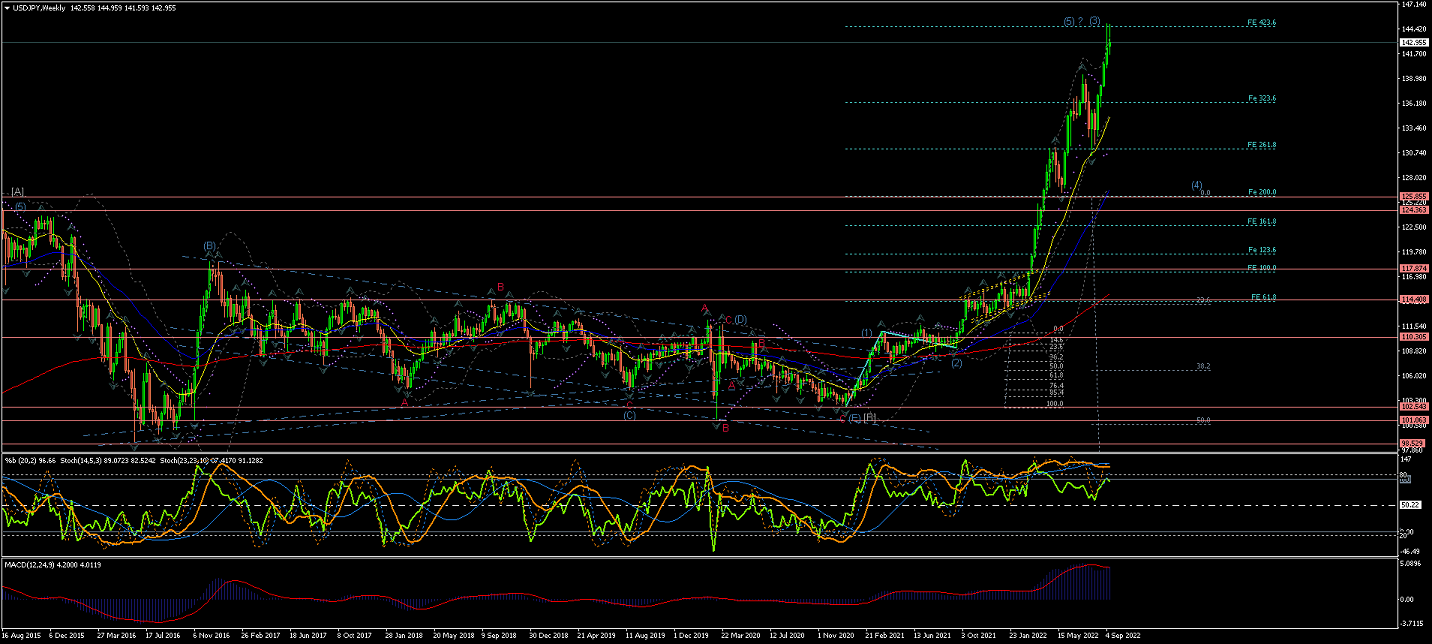Click the 117.874 horizontal line price tag

(x=1411, y=268)
